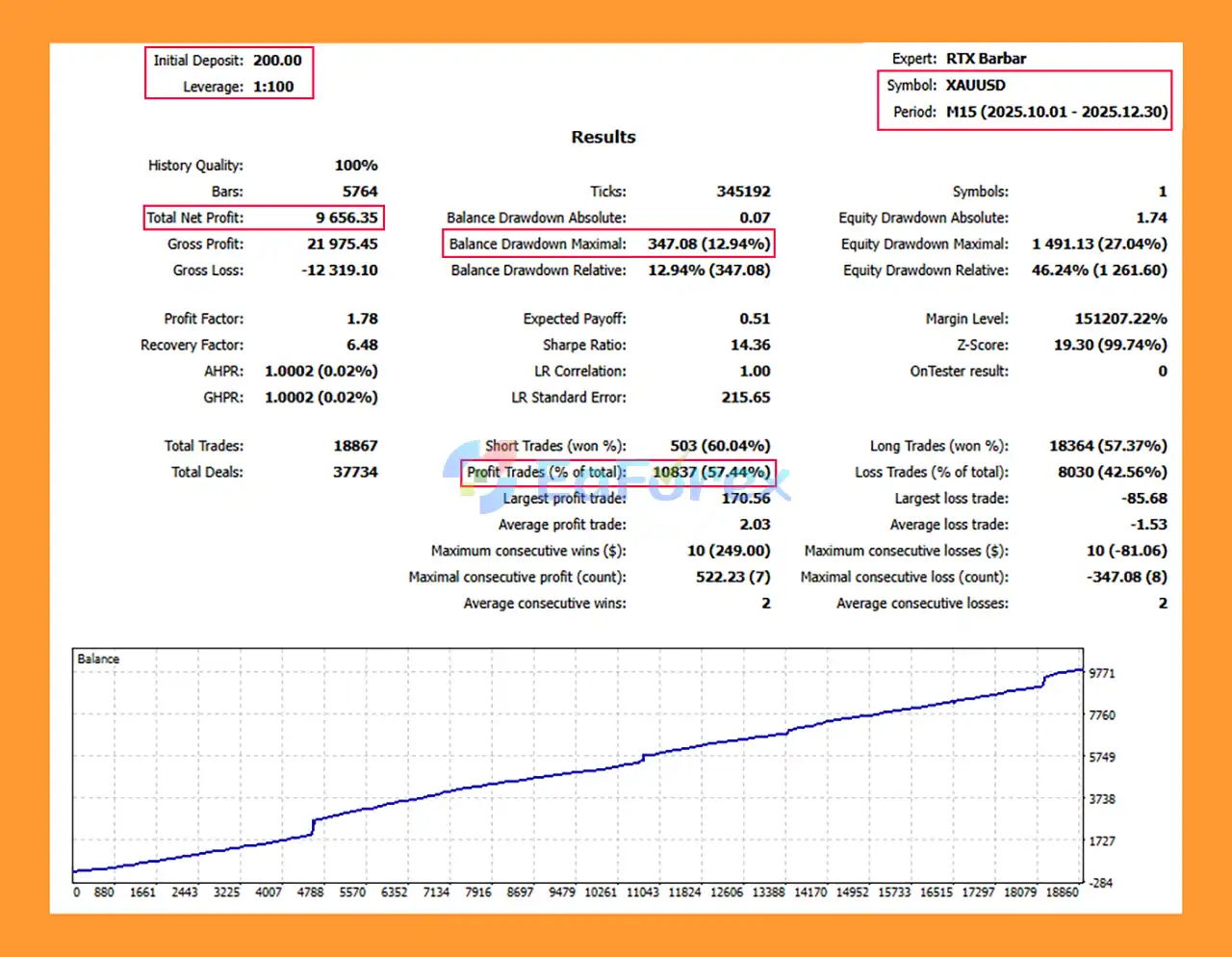This screenshot has height=957, width=1232.
Task: Click the Balance label on the chart
Action: coord(98,660)
